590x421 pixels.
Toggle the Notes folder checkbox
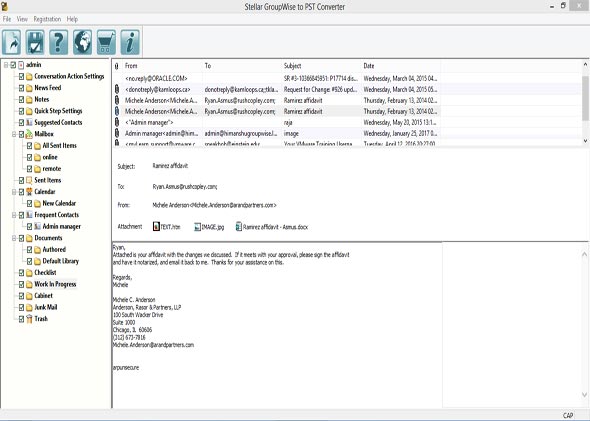coord(21,100)
